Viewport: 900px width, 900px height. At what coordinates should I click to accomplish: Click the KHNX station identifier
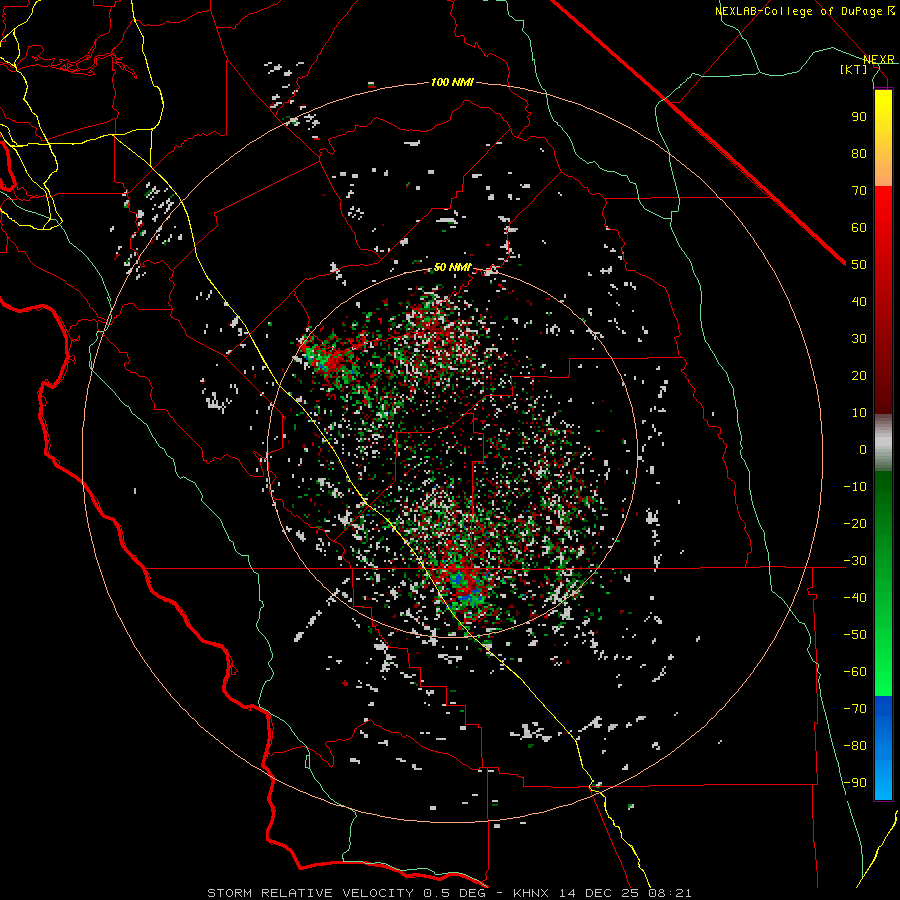click(531, 893)
